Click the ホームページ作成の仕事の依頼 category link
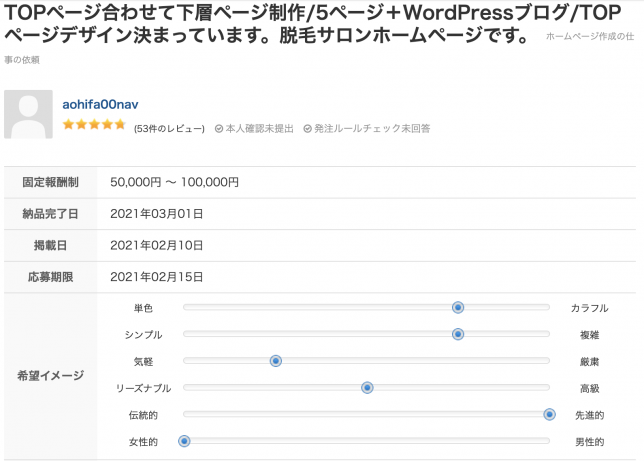The image size is (644, 461). click(x=590, y=37)
